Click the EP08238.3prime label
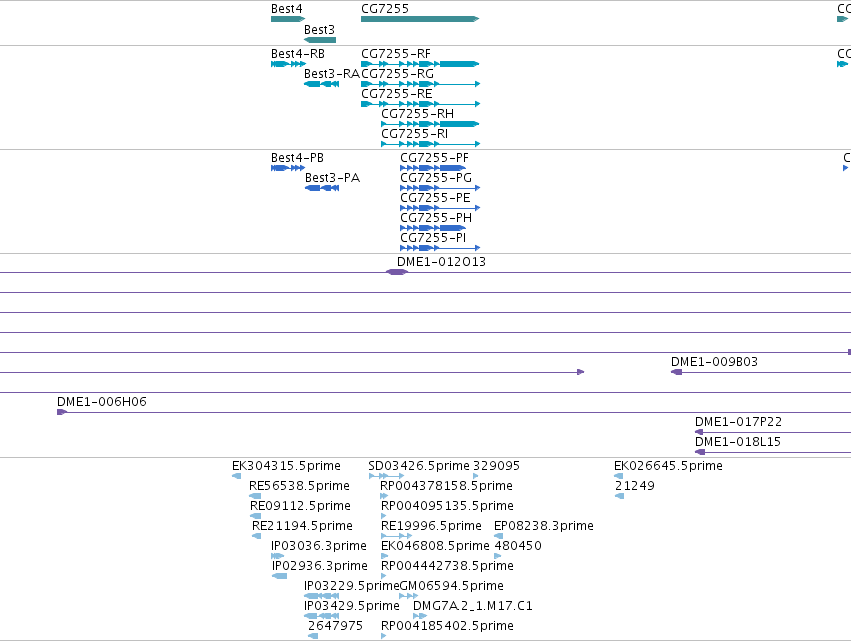 coord(544,525)
